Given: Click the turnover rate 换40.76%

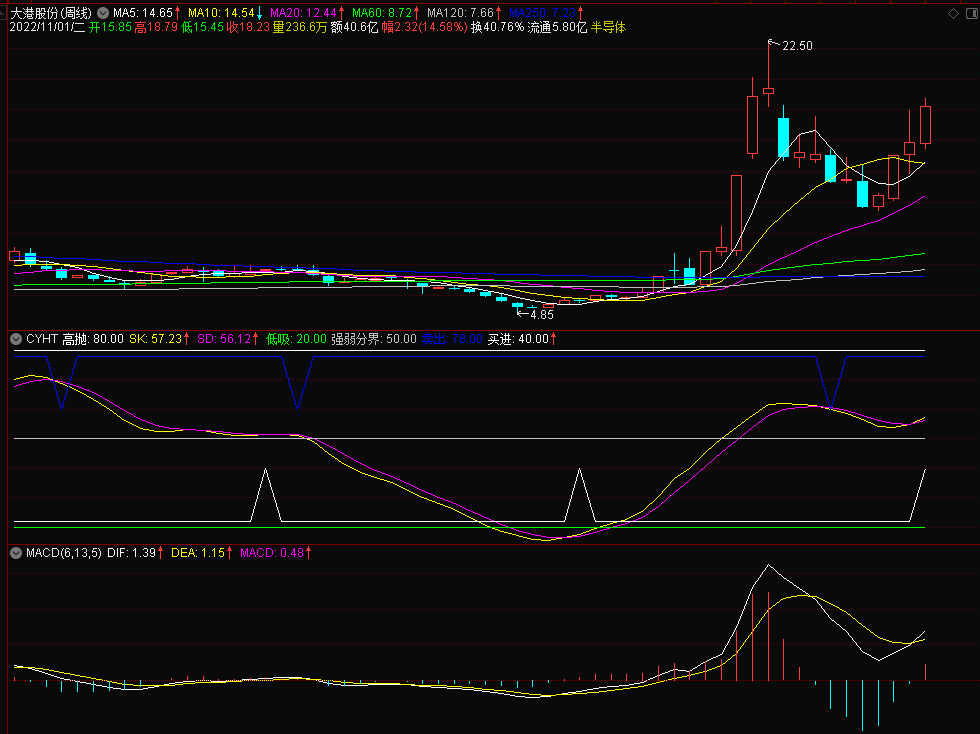Looking at the screenshot, I should coord(498,27).
